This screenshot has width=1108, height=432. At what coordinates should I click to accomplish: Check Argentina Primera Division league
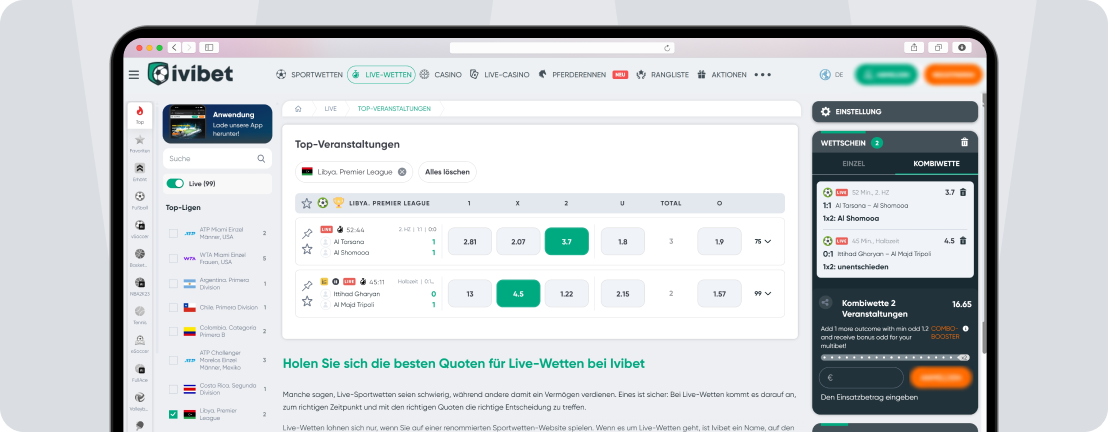click(173, 284)
